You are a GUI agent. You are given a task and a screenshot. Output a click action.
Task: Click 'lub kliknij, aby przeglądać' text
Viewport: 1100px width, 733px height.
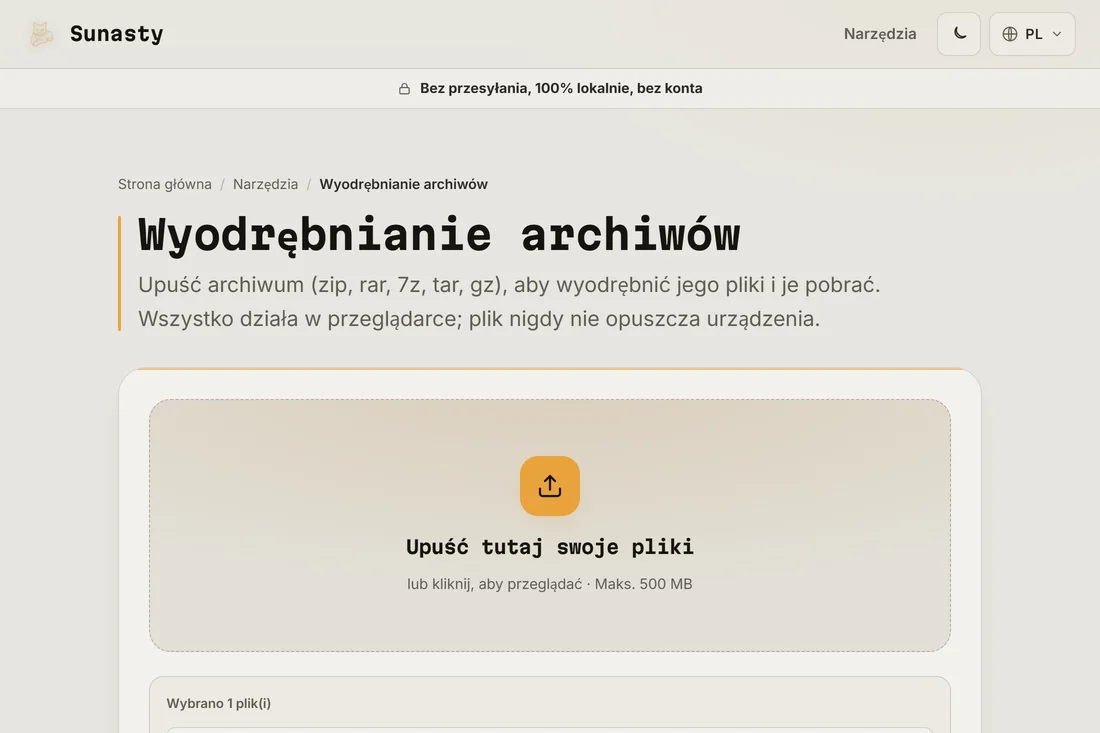pyautogui.click(x=495, y=584)
